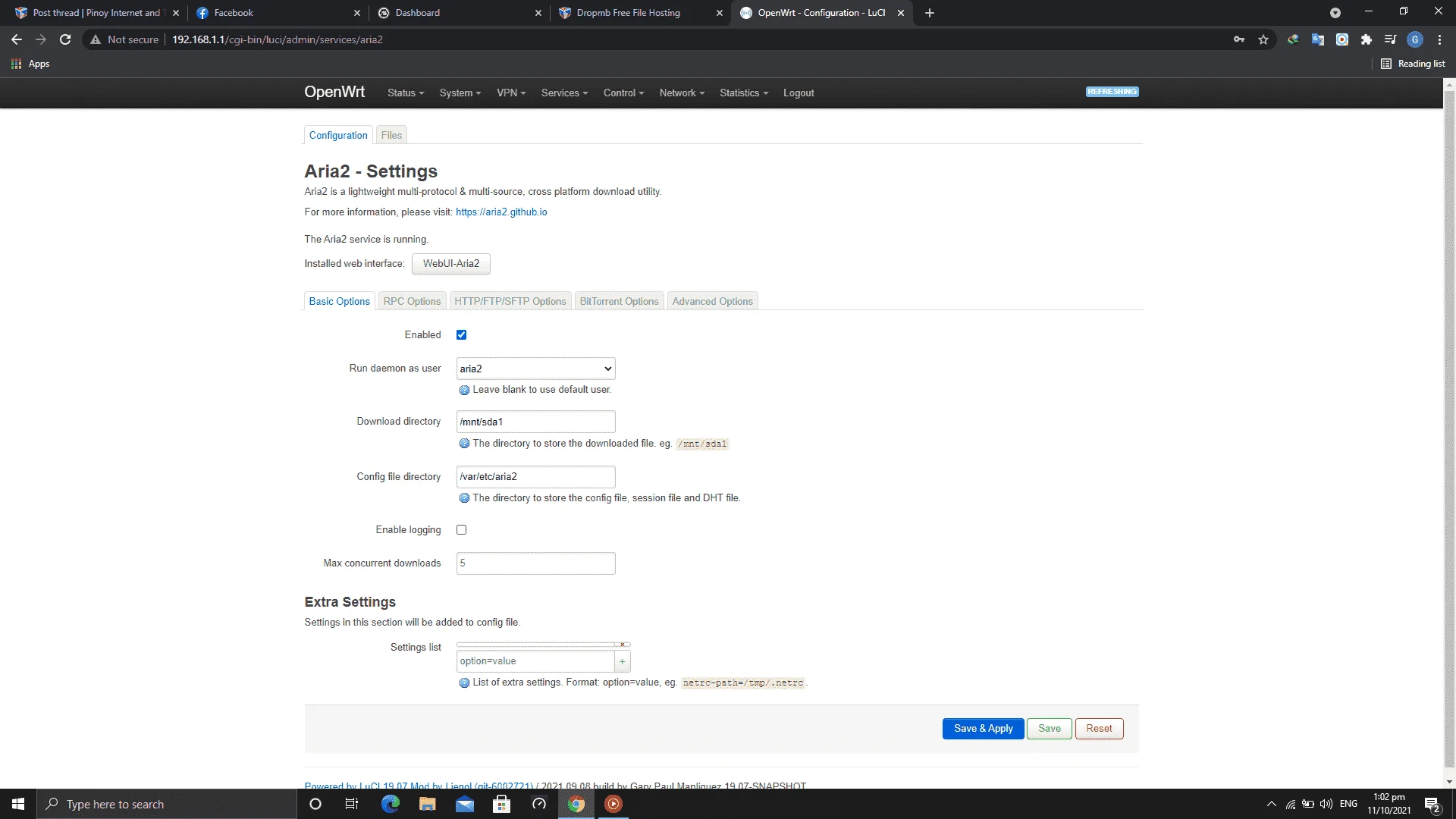Open the Google Translate extension icon
1456x819 pixels.
pos(1318,39)
